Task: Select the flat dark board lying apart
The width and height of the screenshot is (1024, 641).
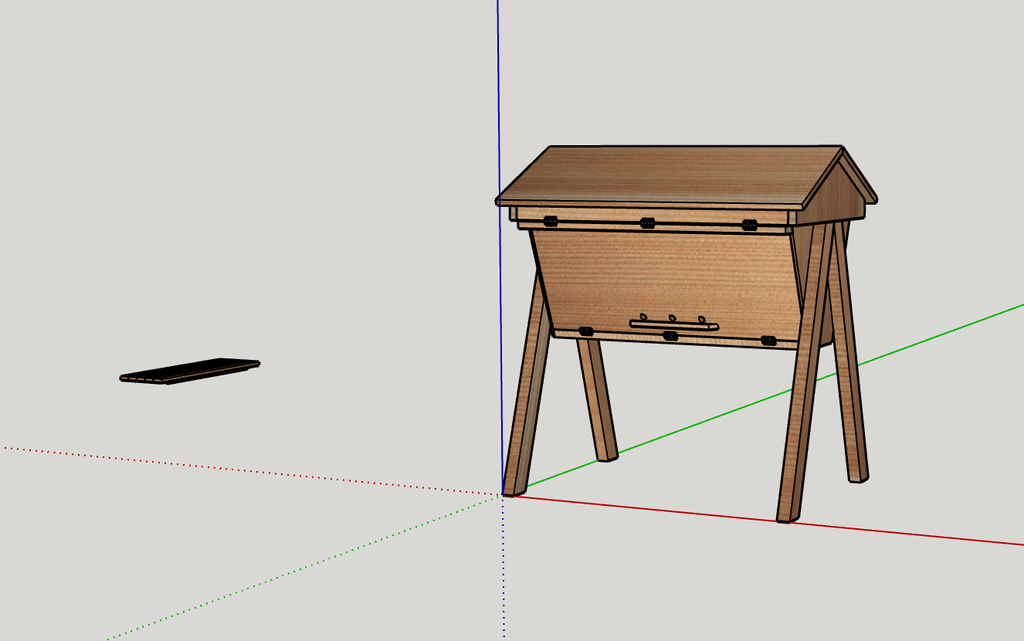Action: (189, 371)
